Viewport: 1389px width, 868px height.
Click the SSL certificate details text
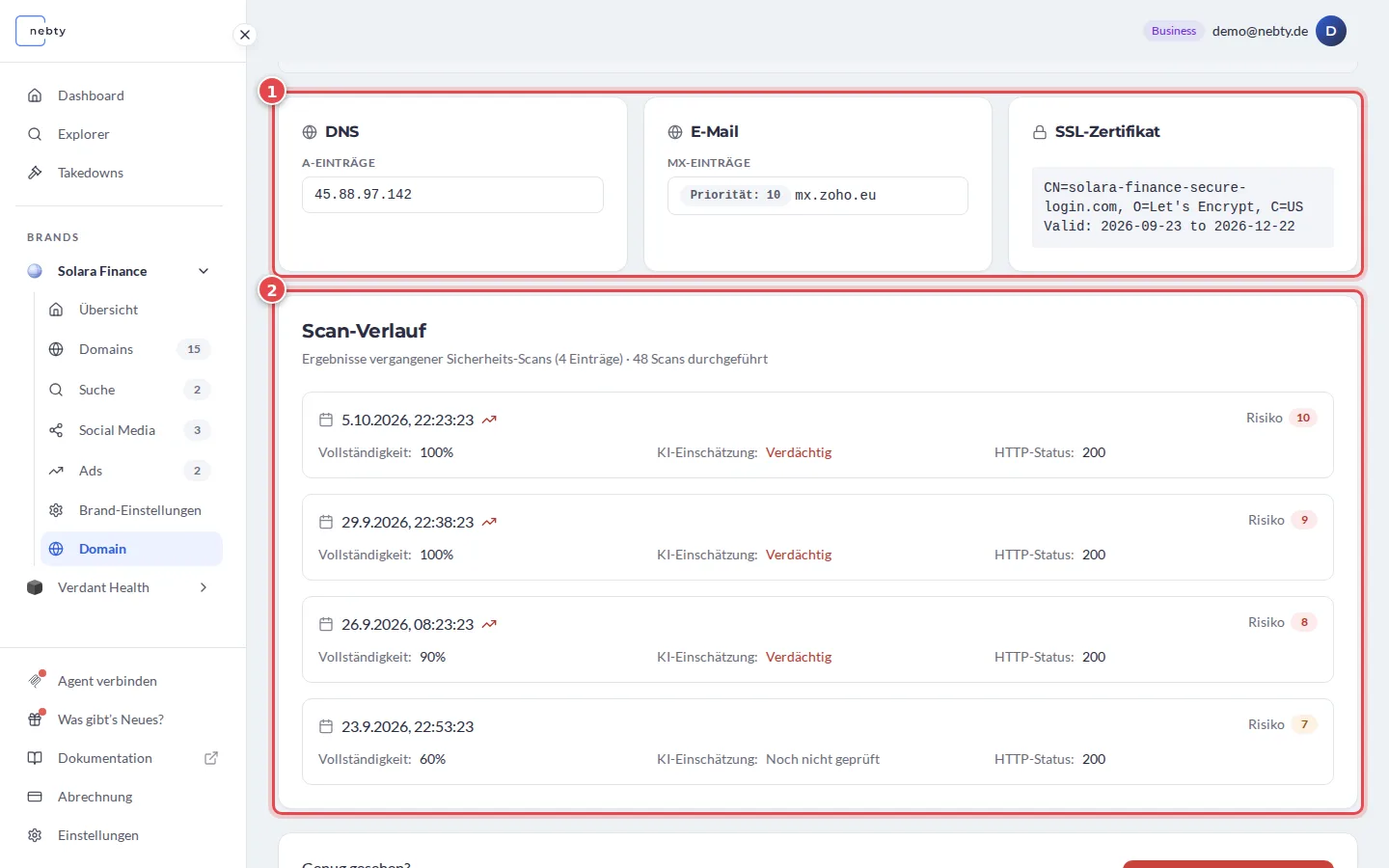click(x=1183, y=207)
